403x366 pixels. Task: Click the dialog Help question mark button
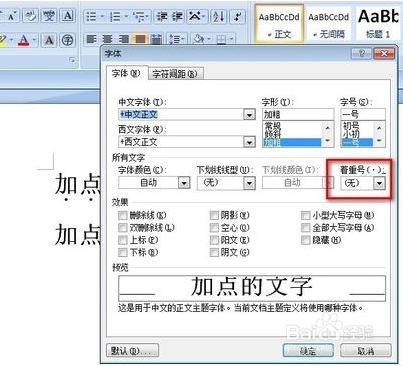coord(362,53)
